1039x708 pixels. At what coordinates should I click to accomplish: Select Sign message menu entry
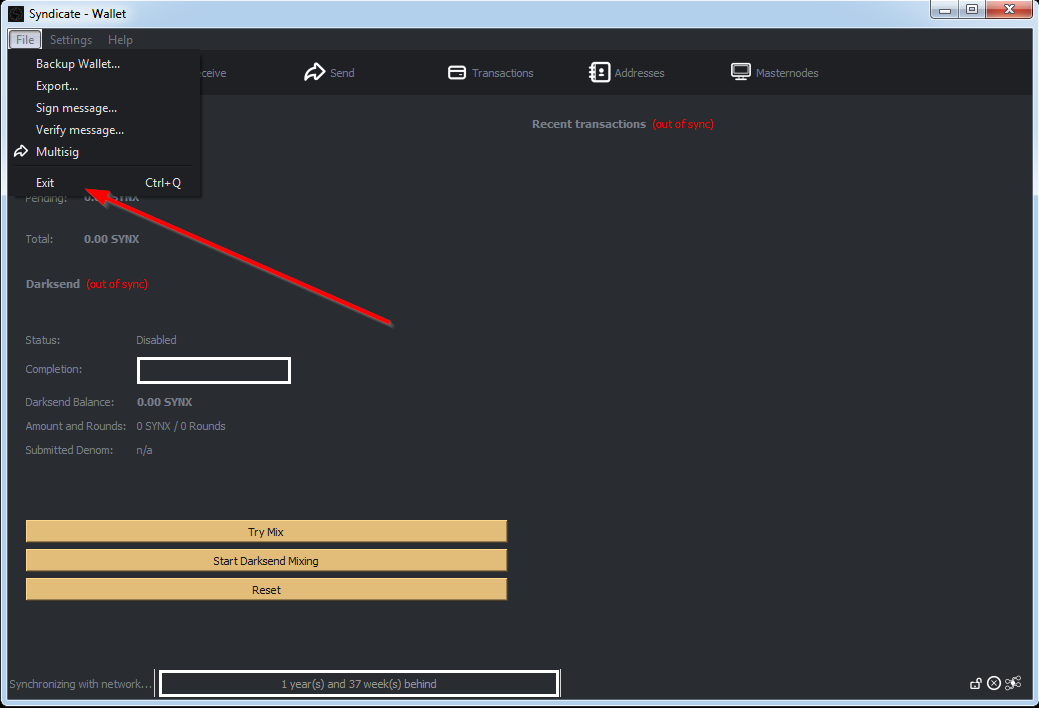coord(76,108)
